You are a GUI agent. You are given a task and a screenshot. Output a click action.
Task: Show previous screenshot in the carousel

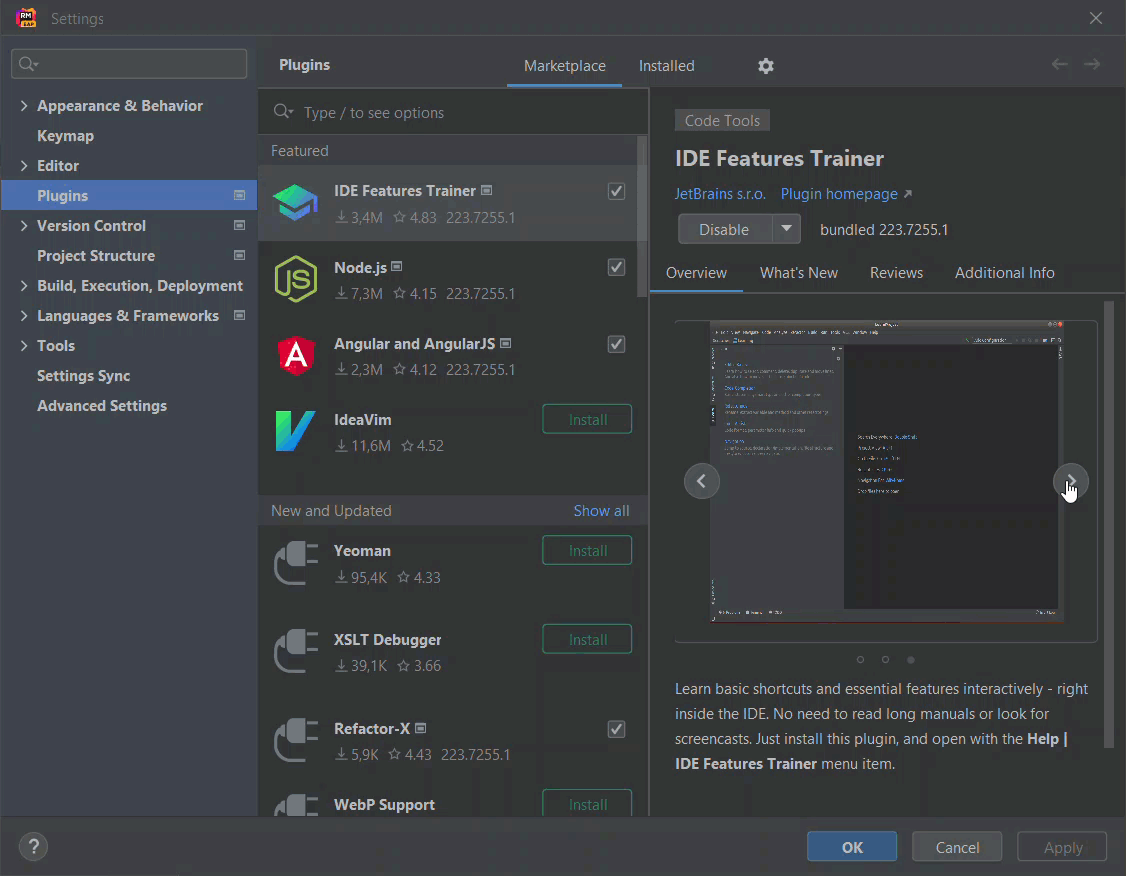[x=702, y=481]
